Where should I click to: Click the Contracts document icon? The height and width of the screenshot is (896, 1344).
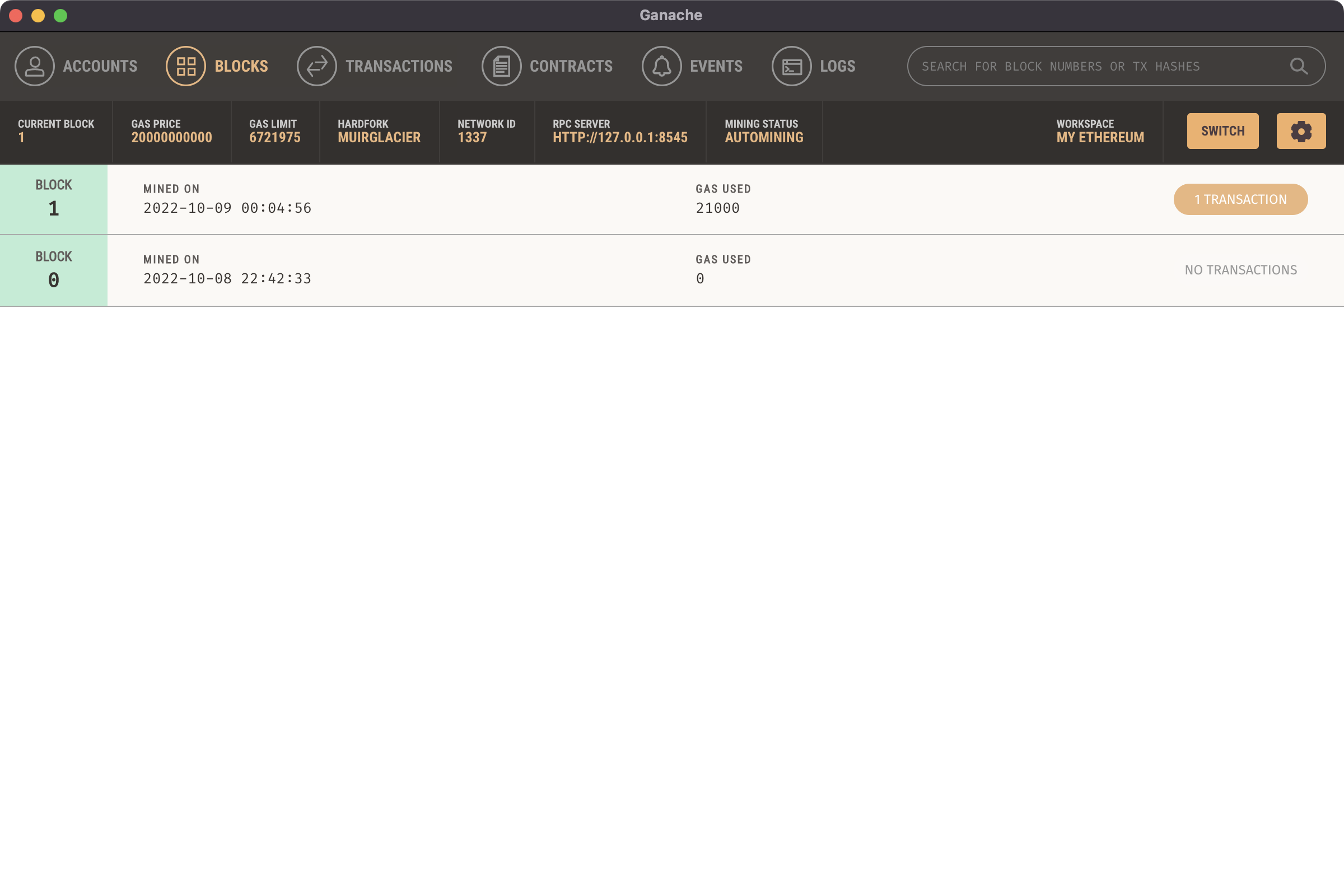[501, 66]
